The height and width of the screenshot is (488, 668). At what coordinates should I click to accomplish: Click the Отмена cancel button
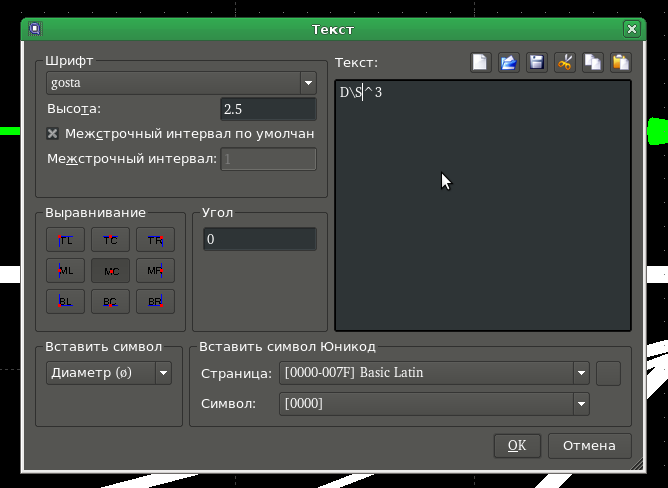coord(590,446)
